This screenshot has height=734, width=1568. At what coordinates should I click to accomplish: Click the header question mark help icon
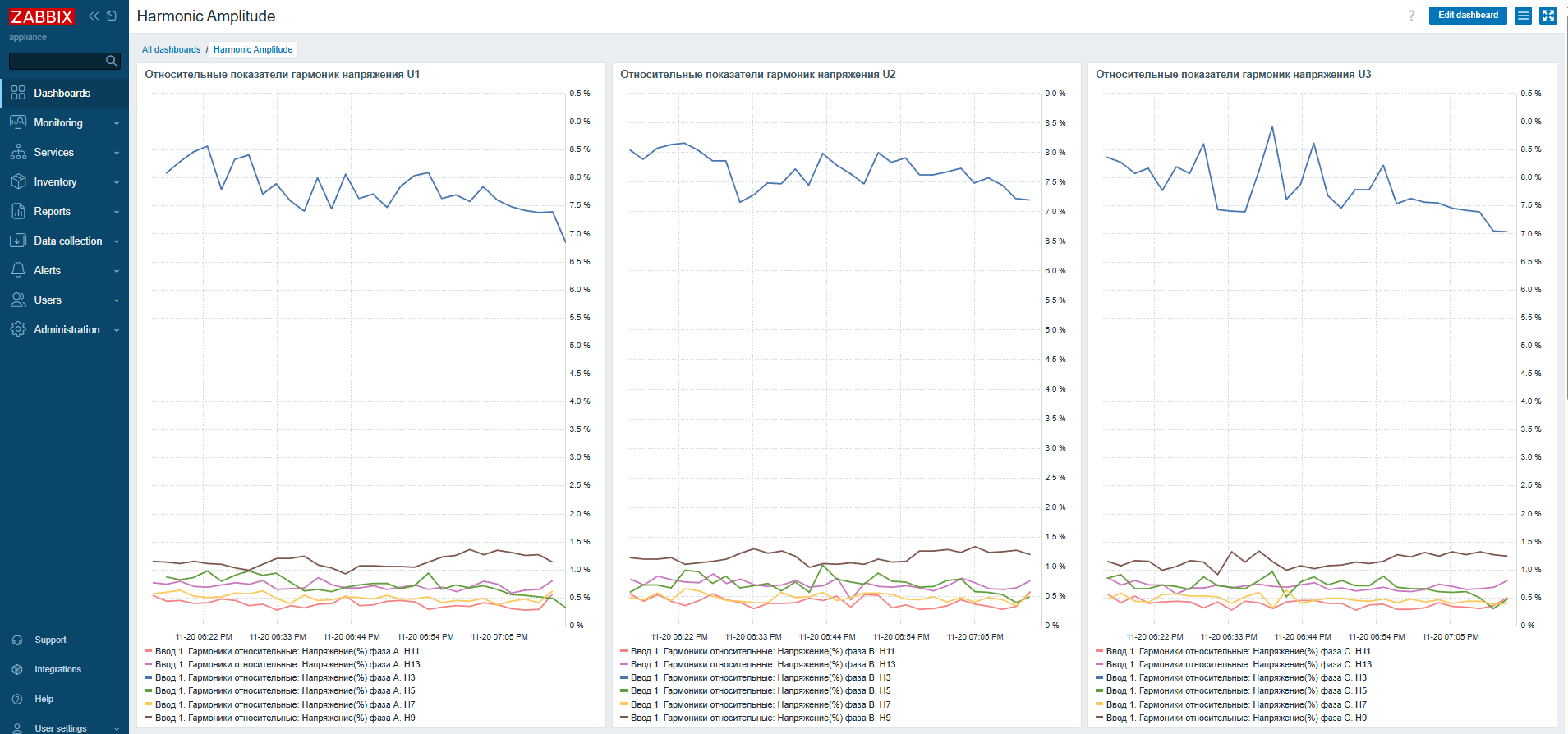point(1412,16)
